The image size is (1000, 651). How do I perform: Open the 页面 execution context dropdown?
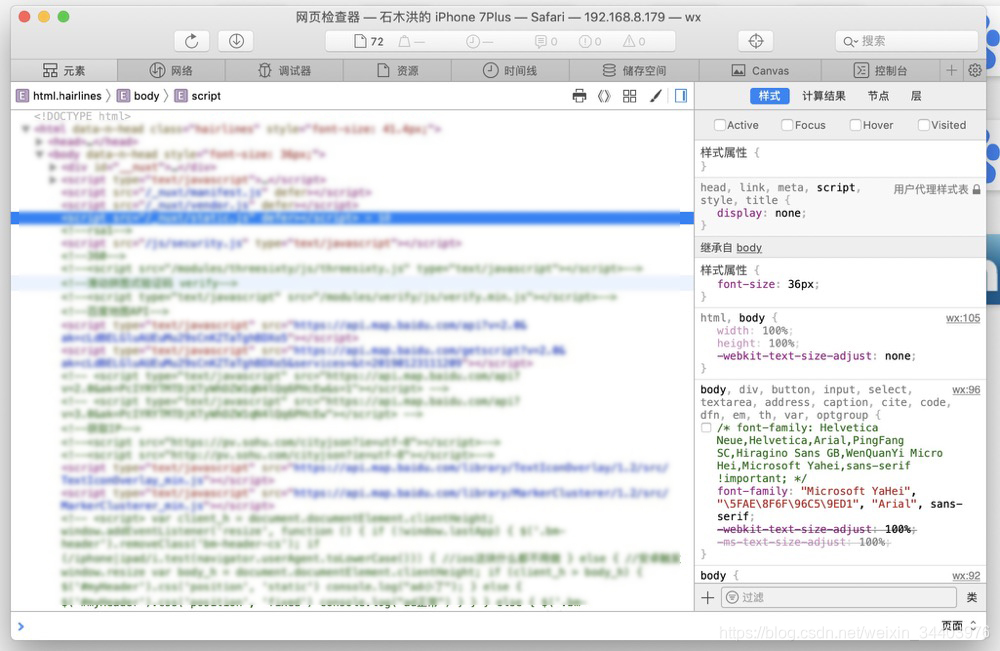tap(959, 626)
